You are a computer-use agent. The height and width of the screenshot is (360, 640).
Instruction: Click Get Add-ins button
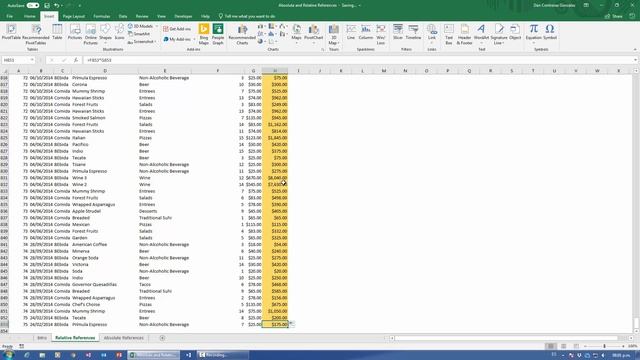177,29
